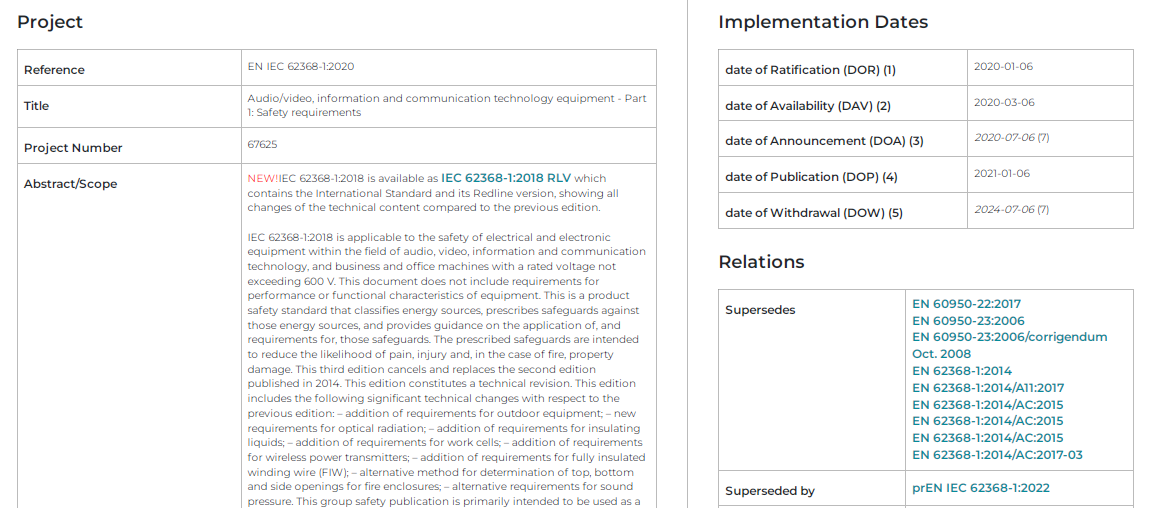This screenshot has height=508, width=1151.
Task: Follow the EN 60950-23:2006 link
Action: pyautogui.click(x=968, y=320)
